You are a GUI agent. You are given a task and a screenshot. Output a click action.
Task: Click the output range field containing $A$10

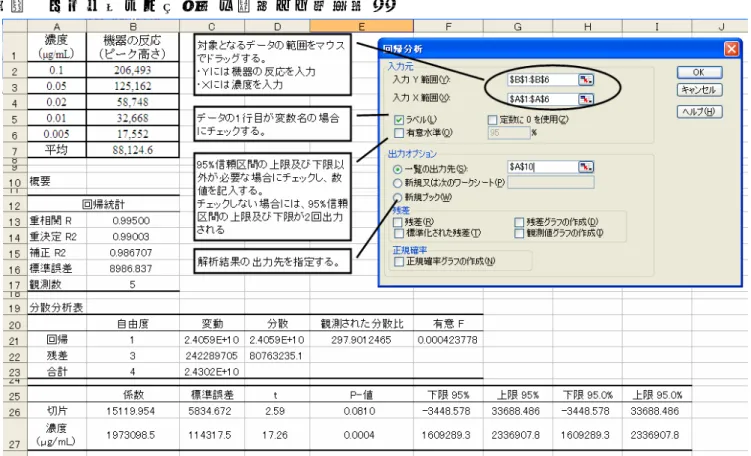[x=543, y=167]
